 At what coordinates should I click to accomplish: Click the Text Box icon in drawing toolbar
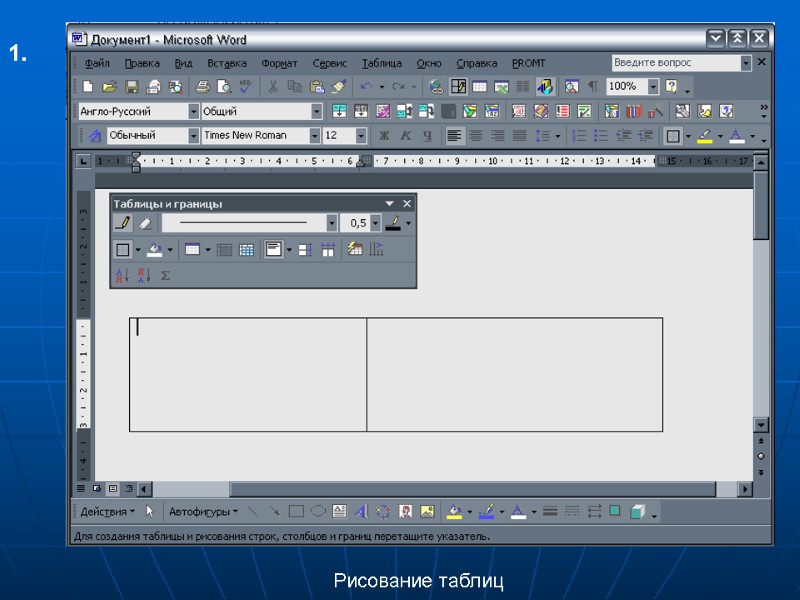click(x=339, y=511)
